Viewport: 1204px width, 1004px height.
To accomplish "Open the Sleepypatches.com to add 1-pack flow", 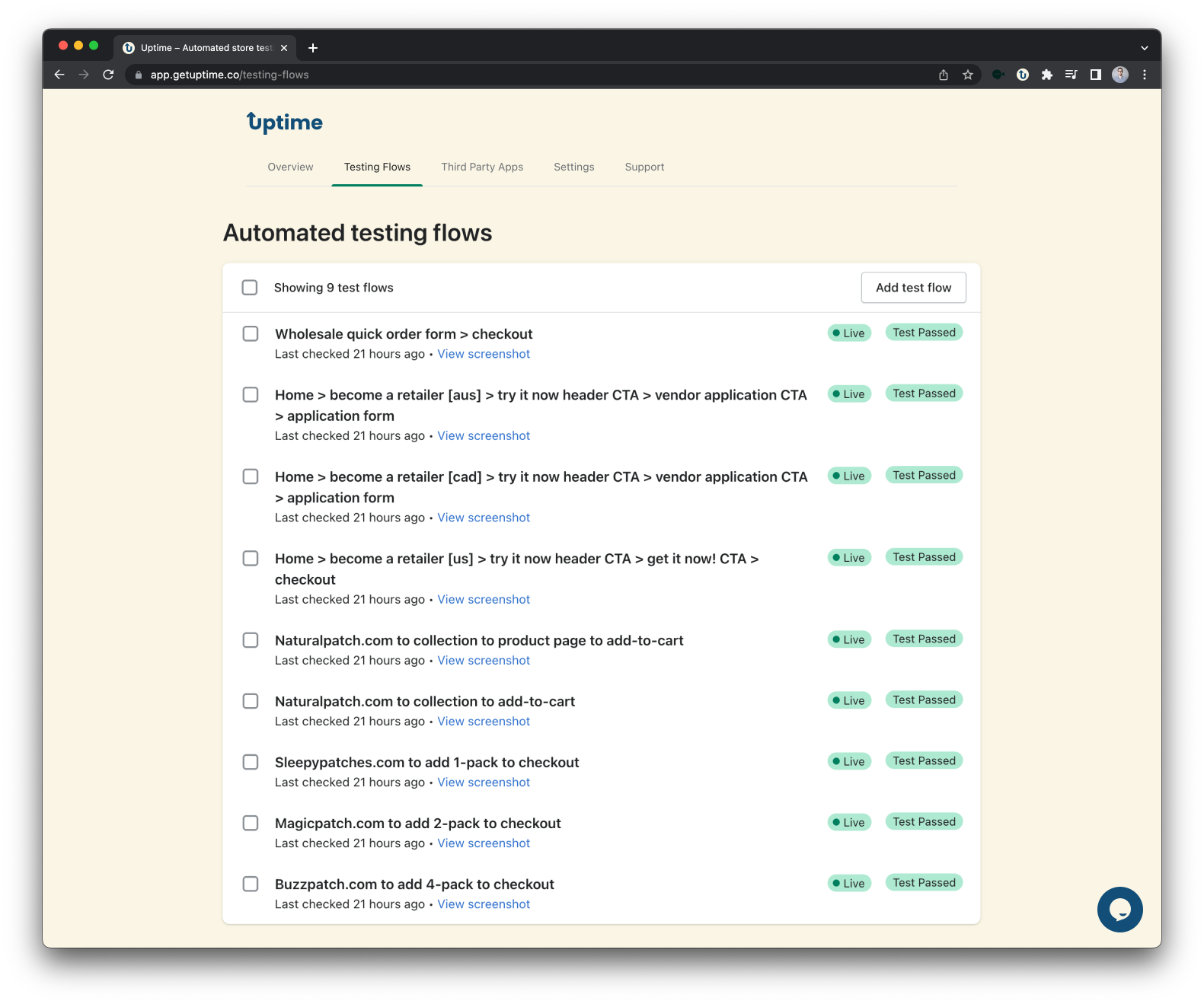I will tap(426, 762).
